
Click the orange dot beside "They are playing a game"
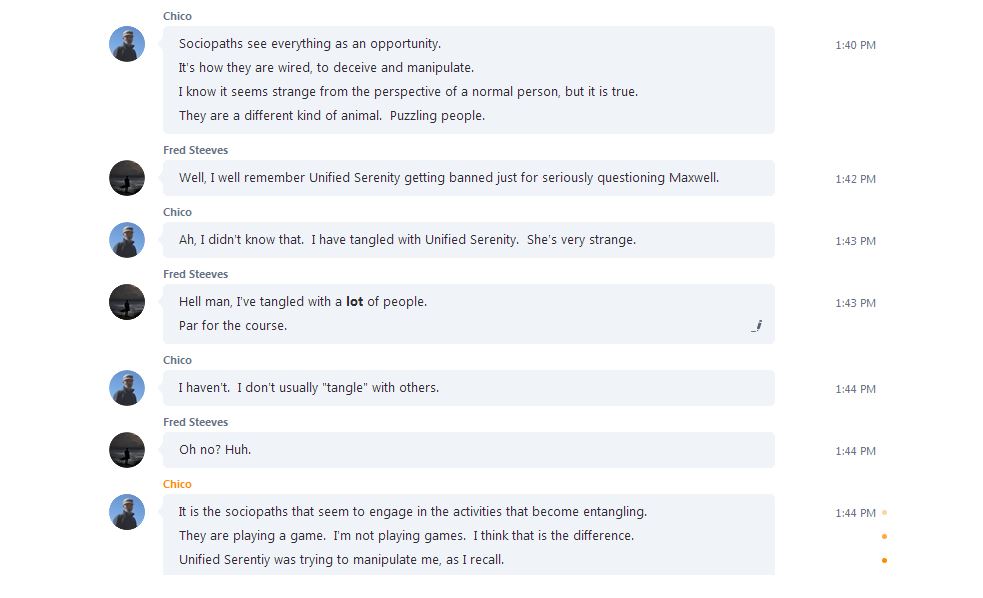(x=884, y=536)
